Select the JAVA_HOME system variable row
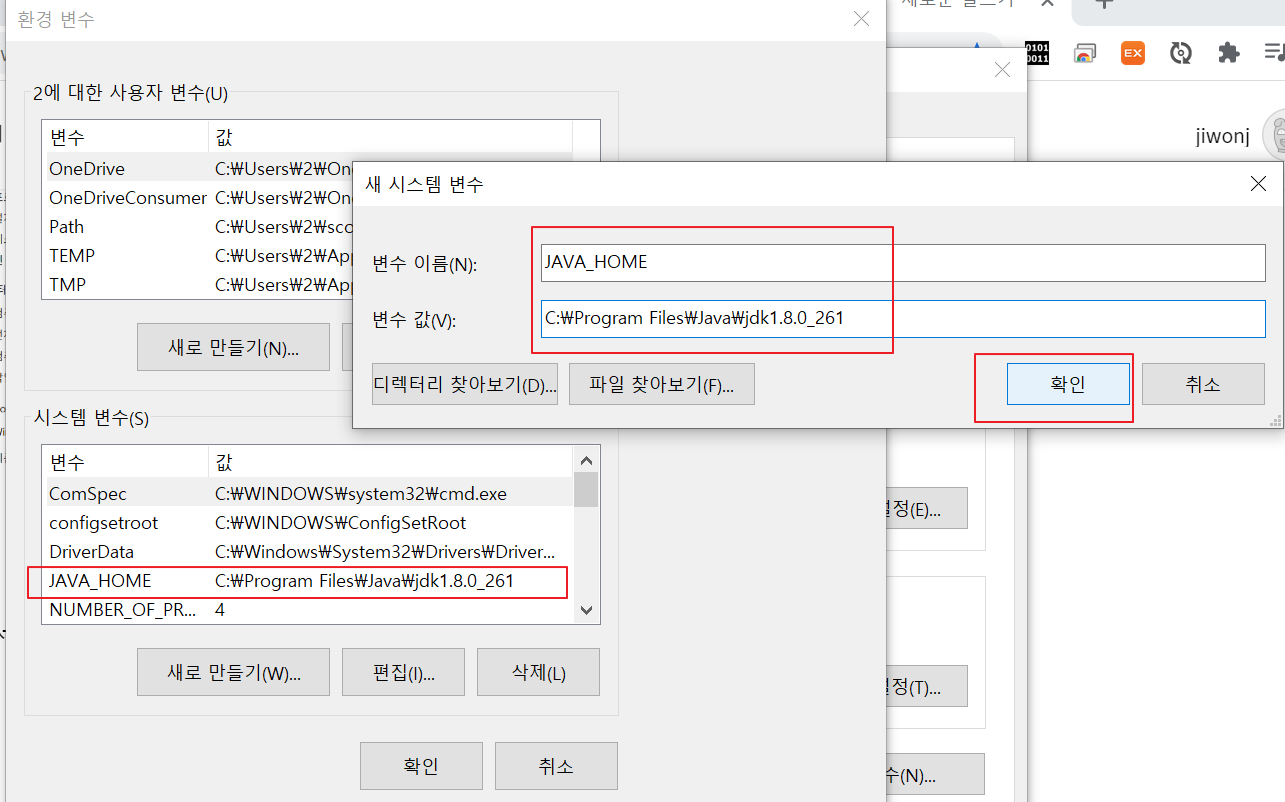The height and width of the screenshot is (802, 1285). click(x=308, y=580)
